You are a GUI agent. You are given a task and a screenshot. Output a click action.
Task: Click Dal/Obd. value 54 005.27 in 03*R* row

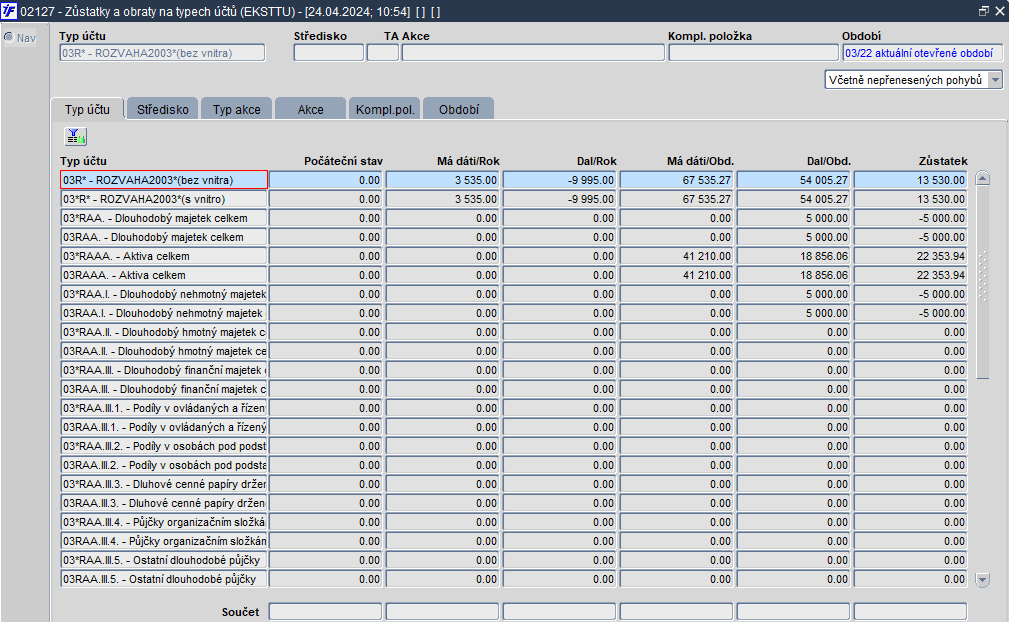pos(793,199)
